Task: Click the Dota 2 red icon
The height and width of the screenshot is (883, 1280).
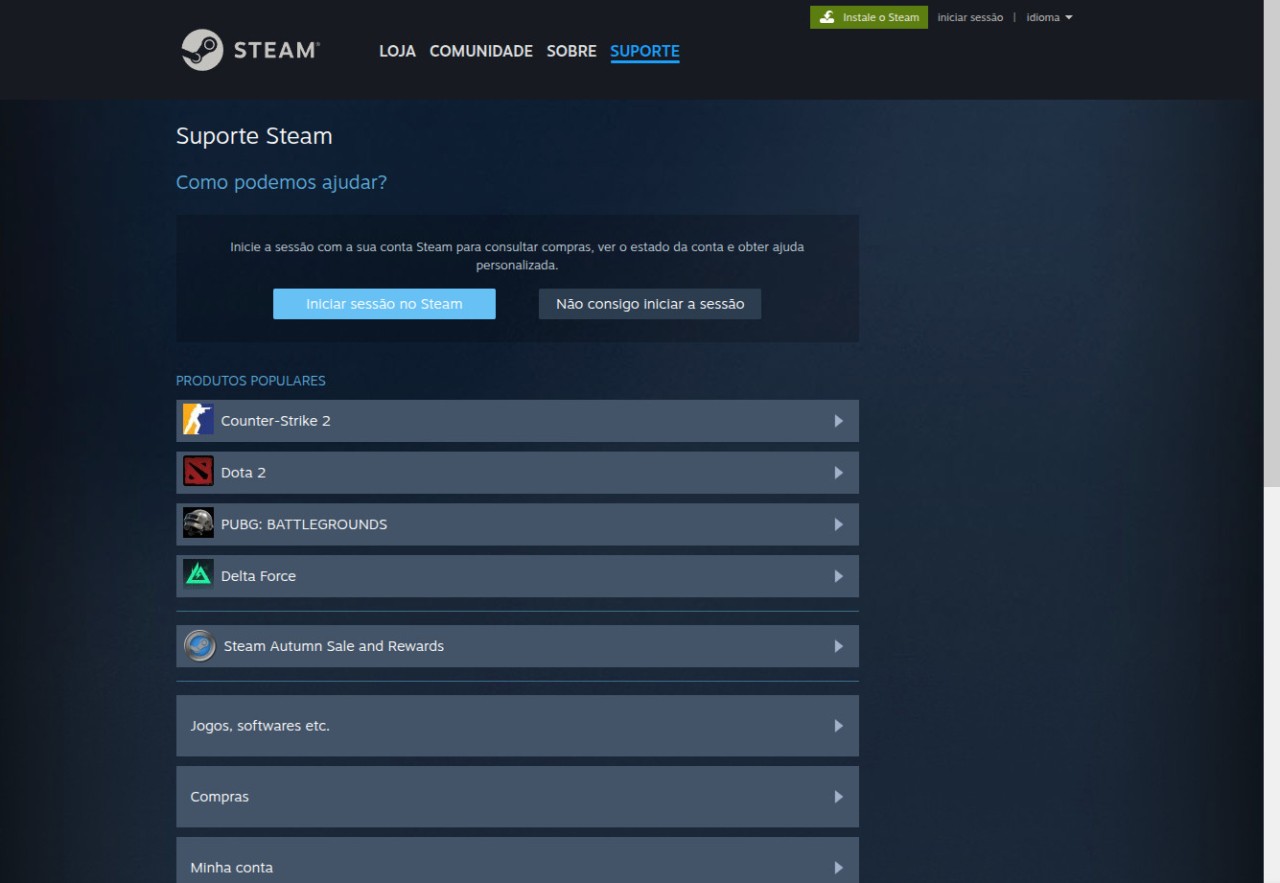Action: pyautogui.click(x=198, y=472)
